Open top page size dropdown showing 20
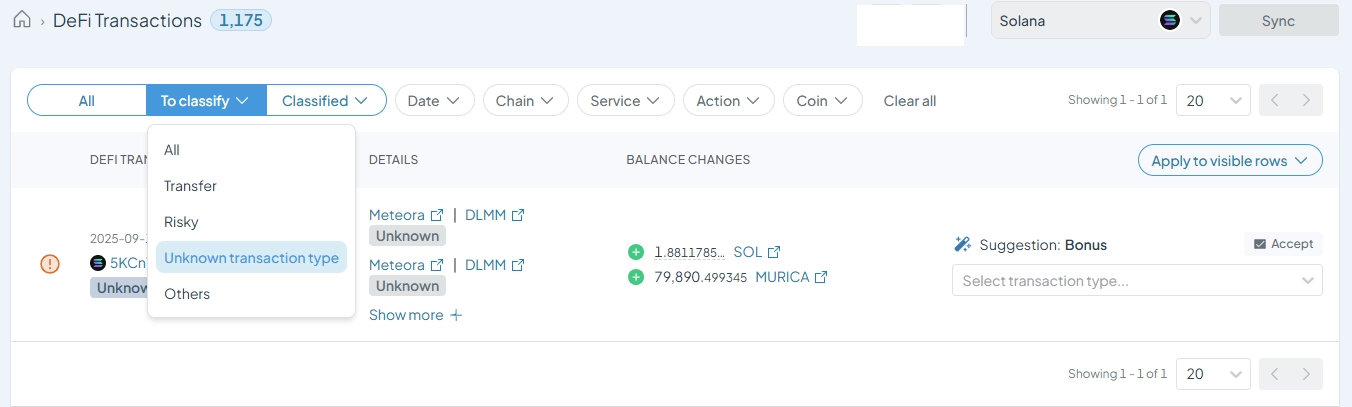The height and width of the screenshot is (407, 1352). 1213,100
